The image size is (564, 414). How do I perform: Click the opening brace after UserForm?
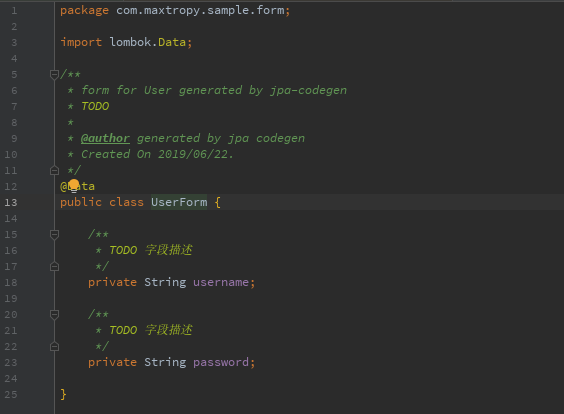tap(217, 202)
